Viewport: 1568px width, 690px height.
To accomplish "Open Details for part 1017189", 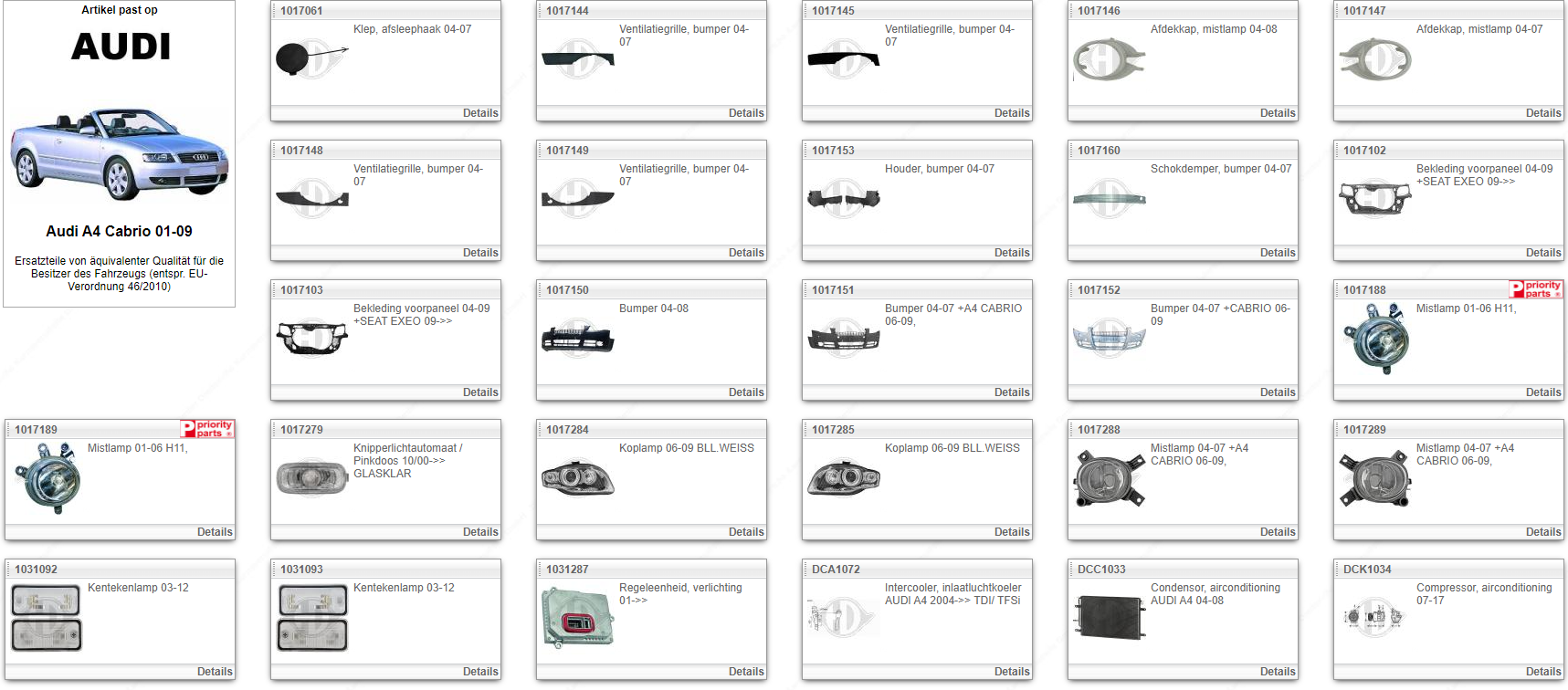I will click(215, 532).
